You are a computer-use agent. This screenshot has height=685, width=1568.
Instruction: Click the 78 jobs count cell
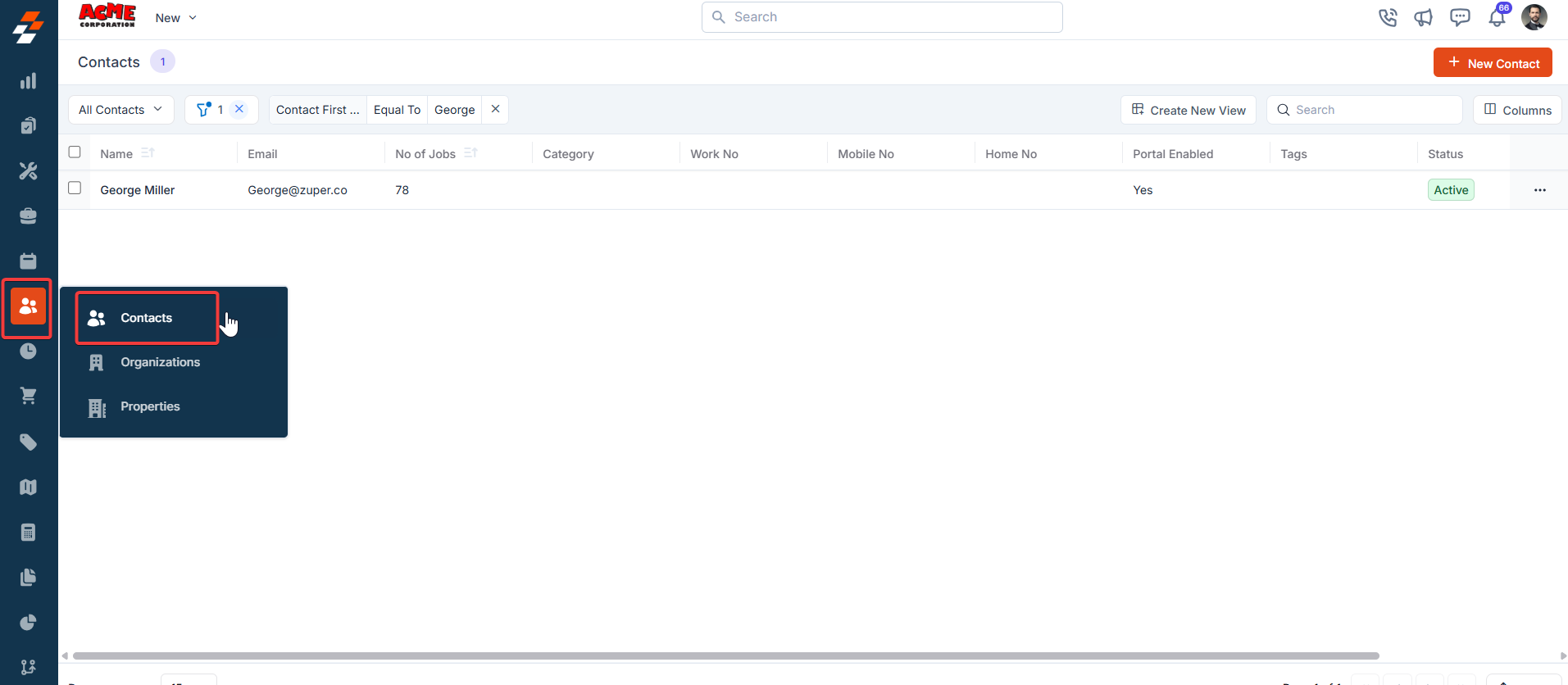point(402,190)
